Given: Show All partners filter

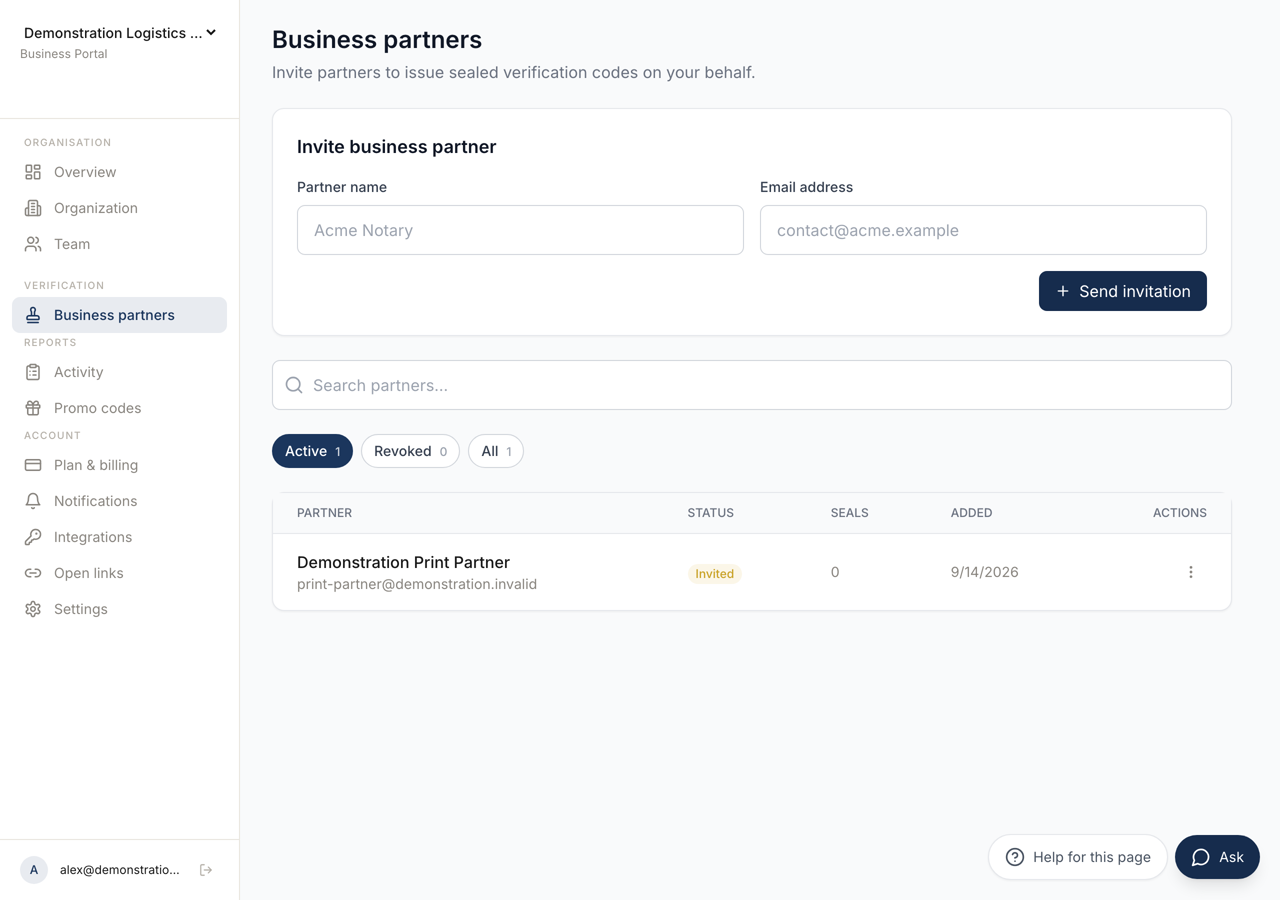Looking at the screenshot, I should point(496,451).
